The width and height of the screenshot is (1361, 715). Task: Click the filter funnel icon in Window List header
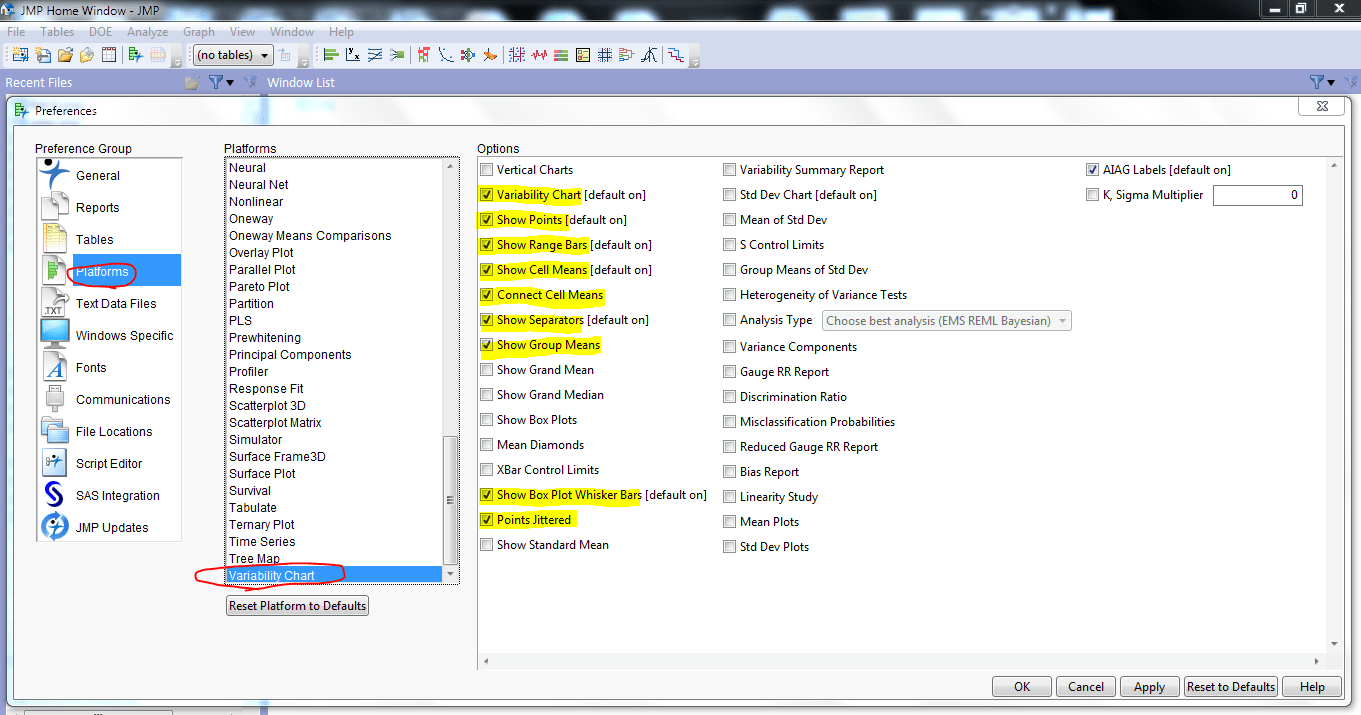[1316, 82]
